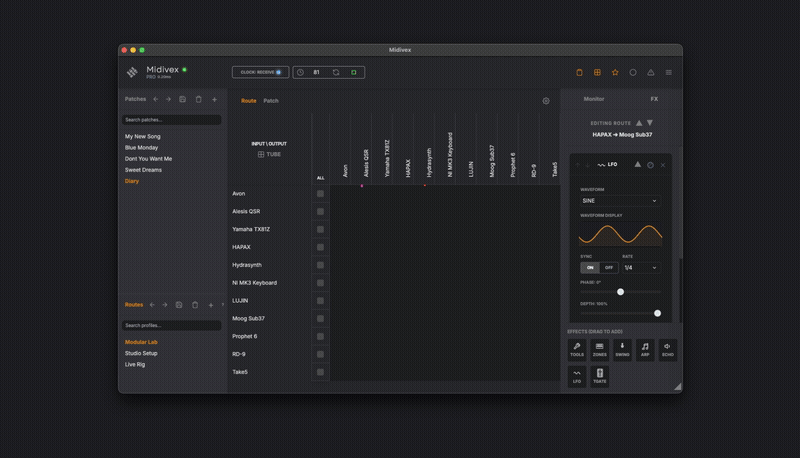Select the TGate effect tile
The height and width of the screenshot is (458, 800).
599,376
